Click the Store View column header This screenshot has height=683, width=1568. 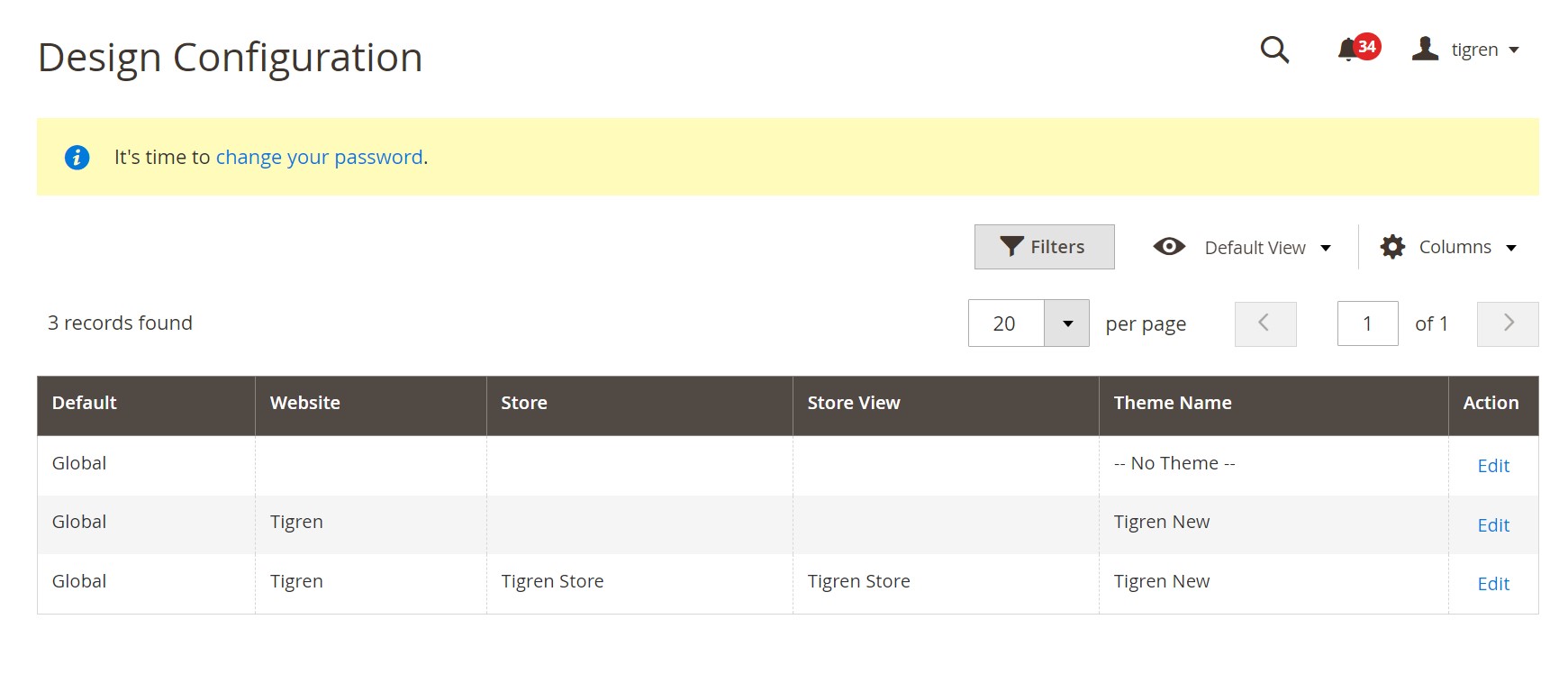tap(853, 403)
